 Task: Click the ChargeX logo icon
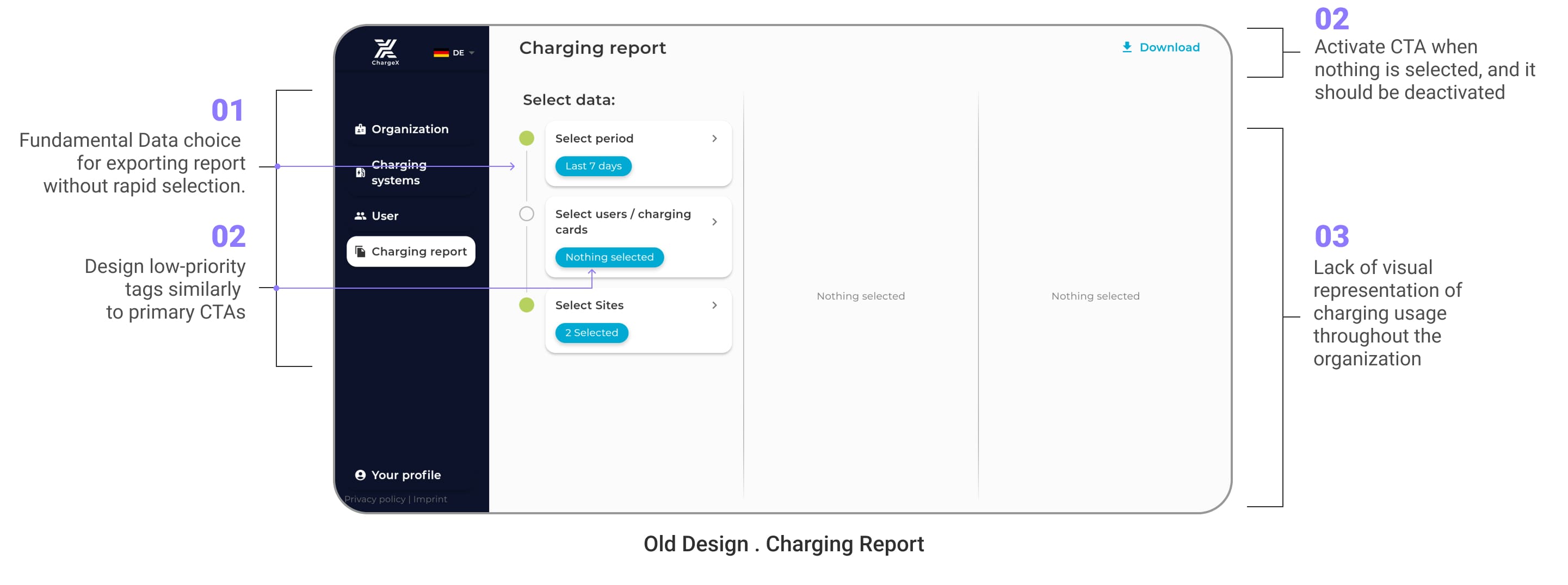point(385,51)
